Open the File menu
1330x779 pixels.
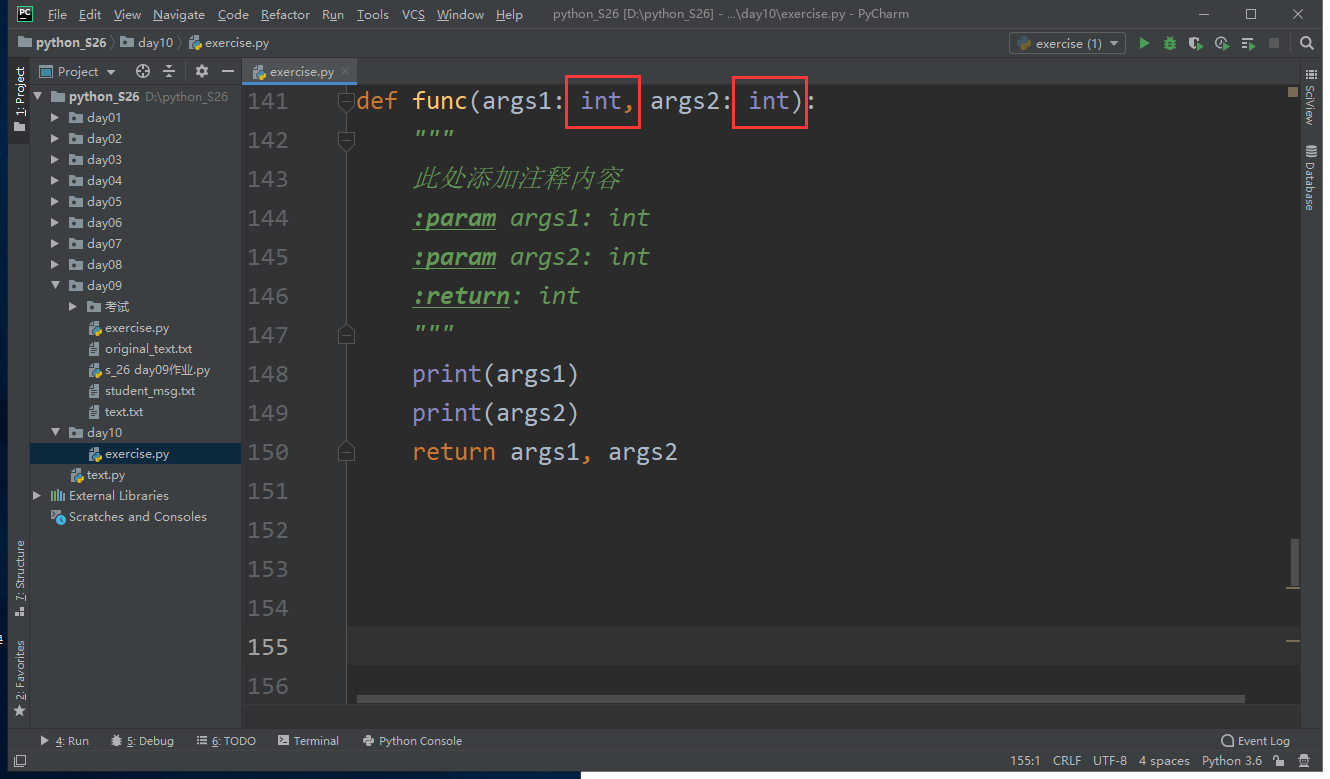57,15
